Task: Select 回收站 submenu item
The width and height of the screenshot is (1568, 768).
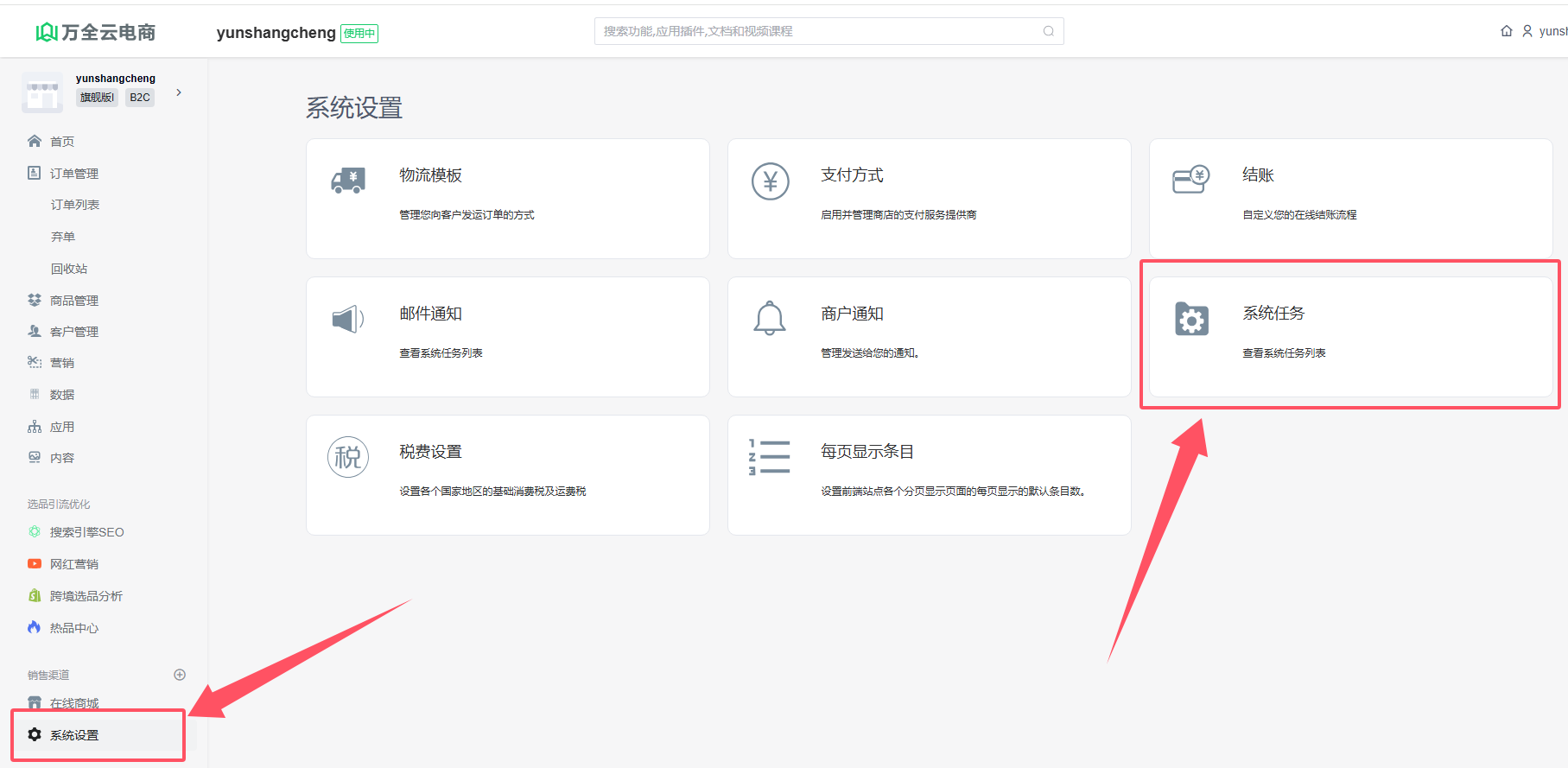Action: [69, 269]
